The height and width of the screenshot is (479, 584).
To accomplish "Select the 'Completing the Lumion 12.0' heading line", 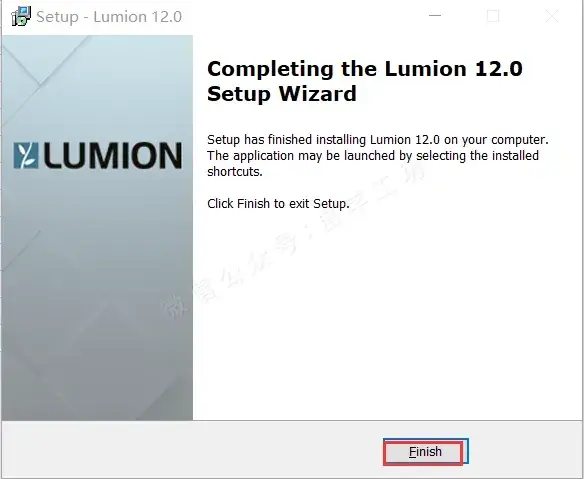I will 365,69.
